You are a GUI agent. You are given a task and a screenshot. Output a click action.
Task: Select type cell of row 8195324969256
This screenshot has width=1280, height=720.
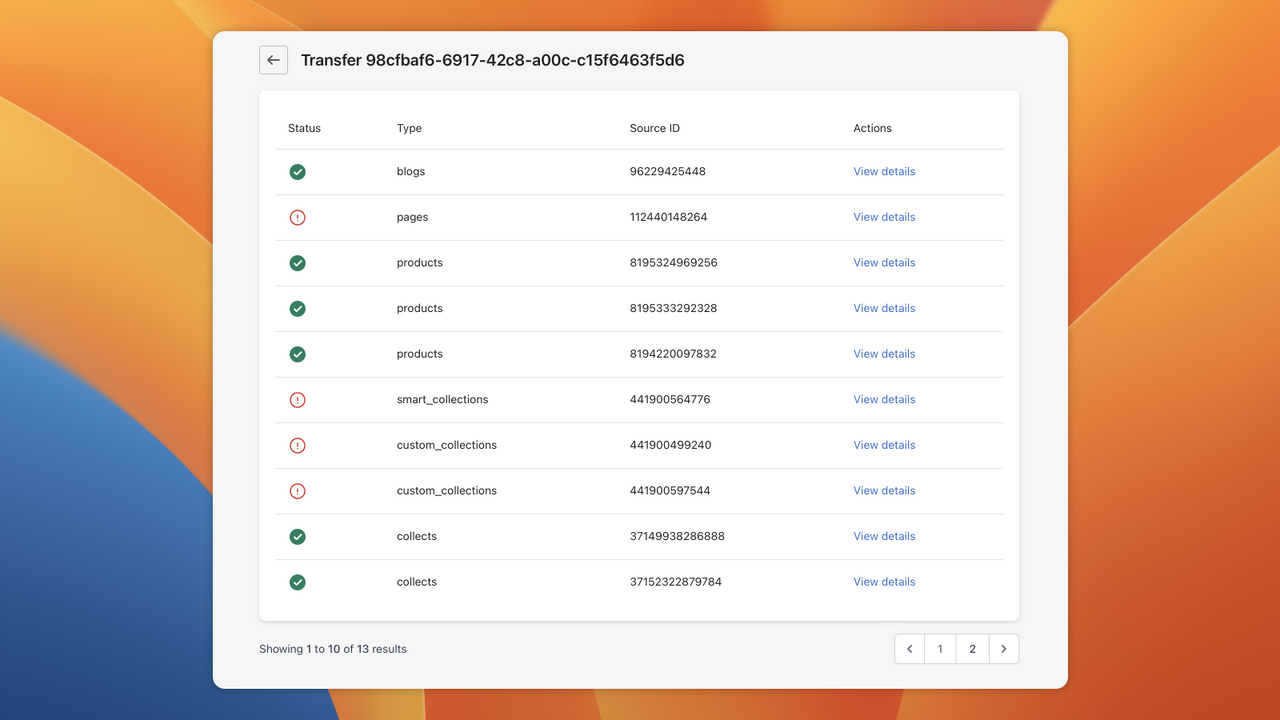(x=420, y=262)
